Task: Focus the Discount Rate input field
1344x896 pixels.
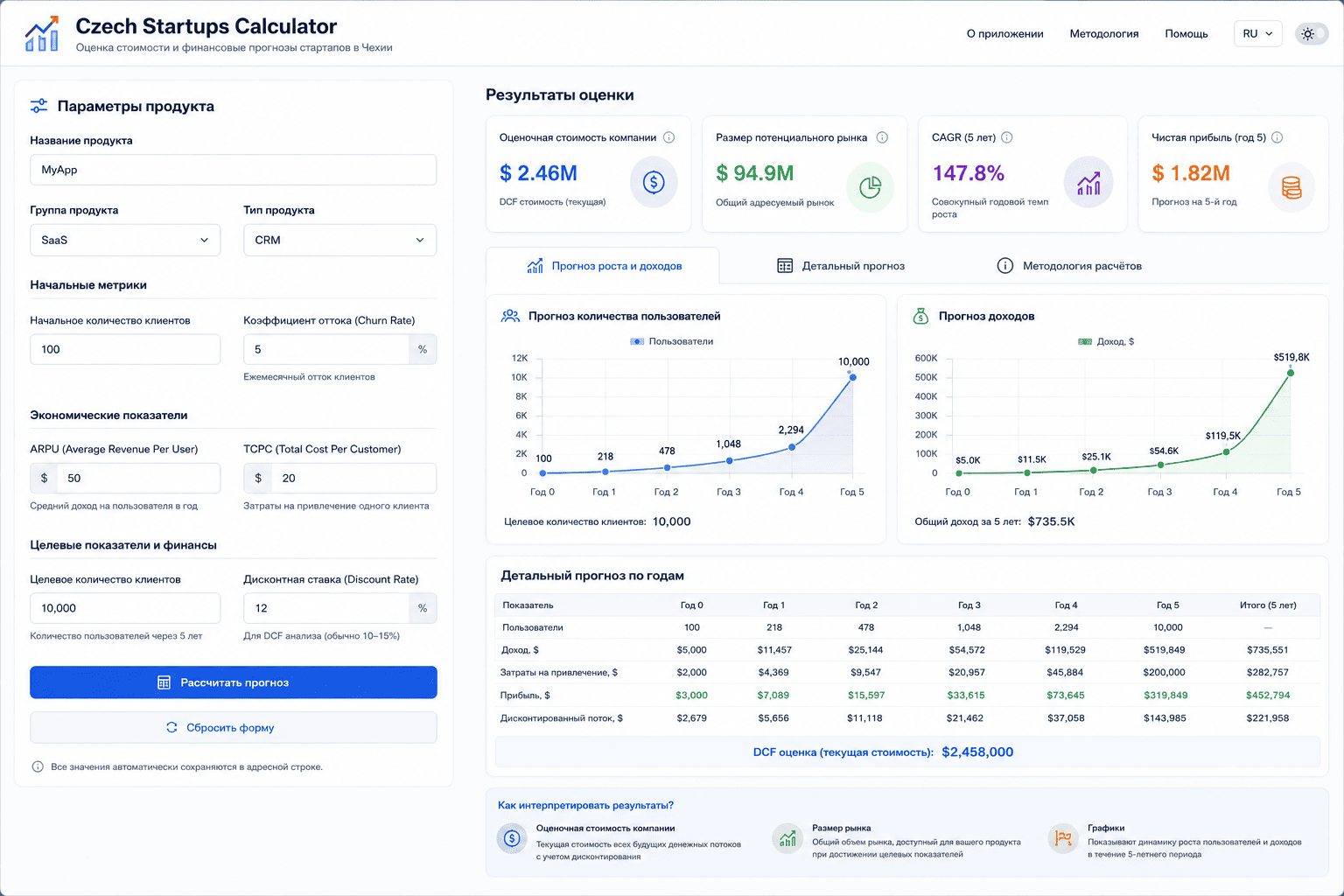Action: pyautogui.click(x=326, y=608)
